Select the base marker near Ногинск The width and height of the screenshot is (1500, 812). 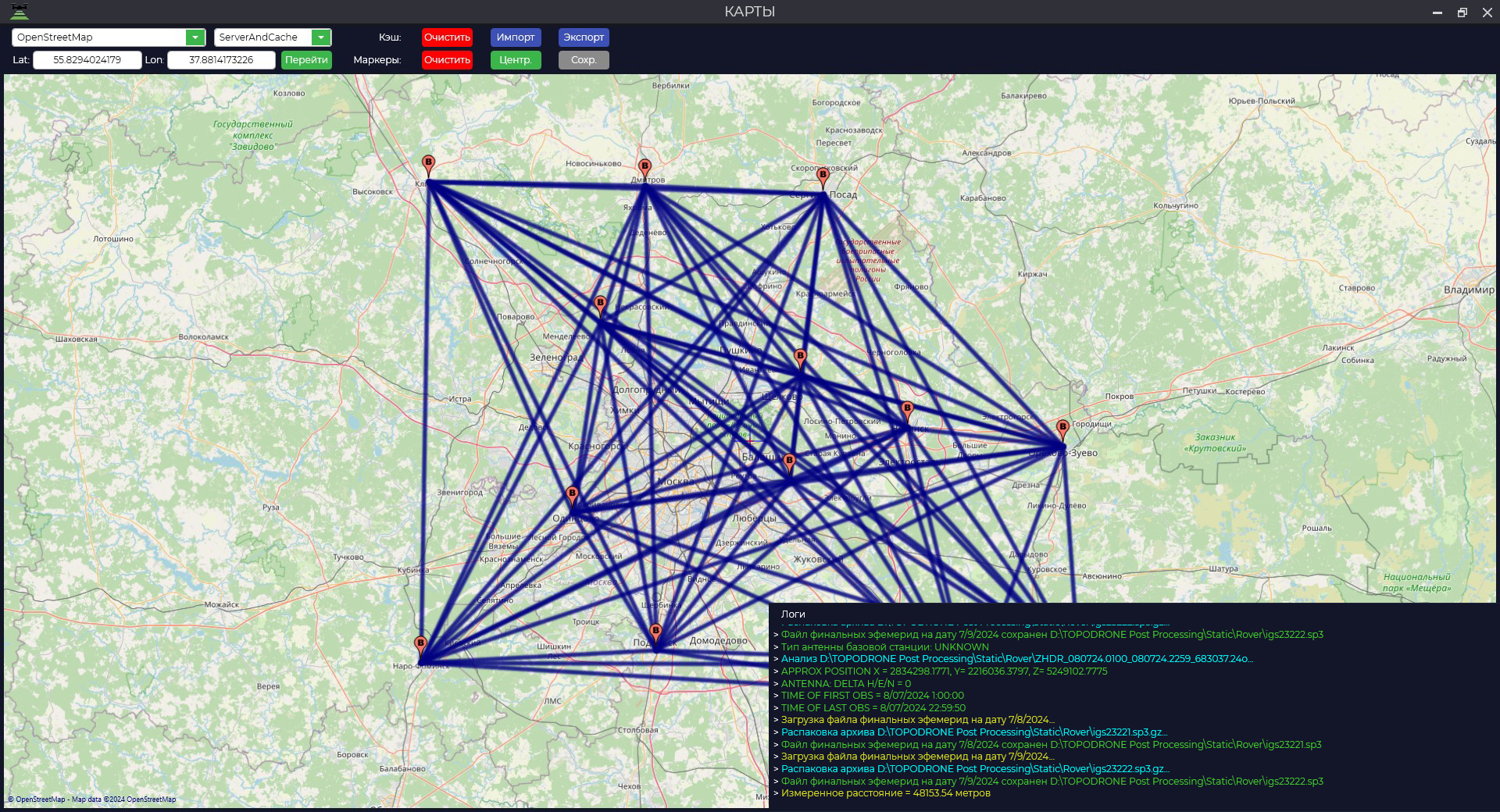coord(907,411)
